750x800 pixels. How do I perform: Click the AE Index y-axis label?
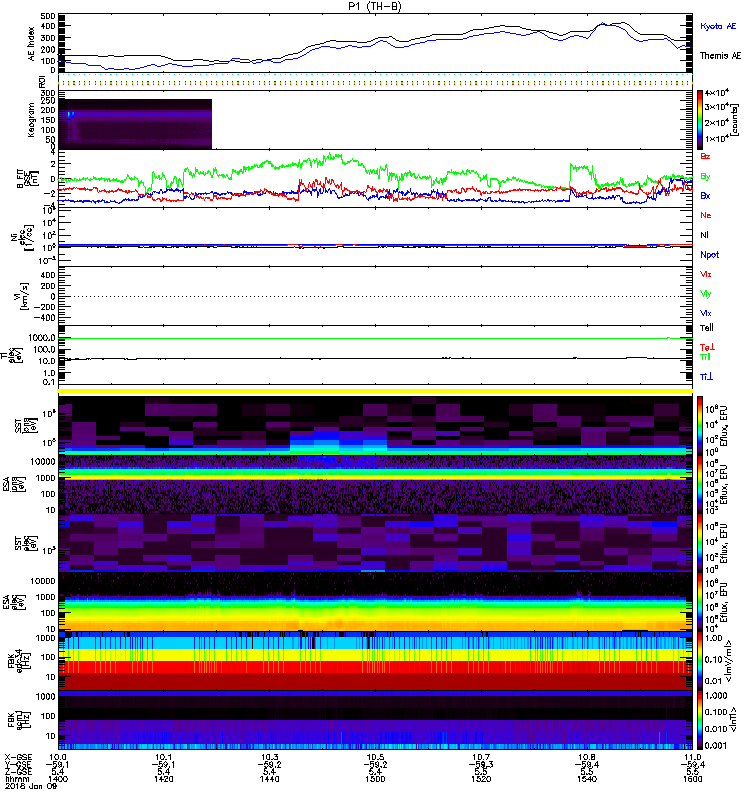pyautogui.click(x=32, y=44)
